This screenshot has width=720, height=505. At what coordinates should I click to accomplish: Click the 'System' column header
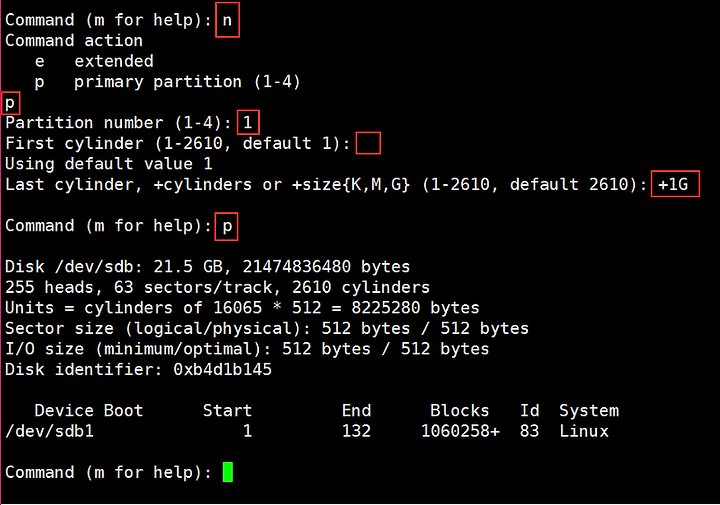pyautogui.click(x=589, y=410)
